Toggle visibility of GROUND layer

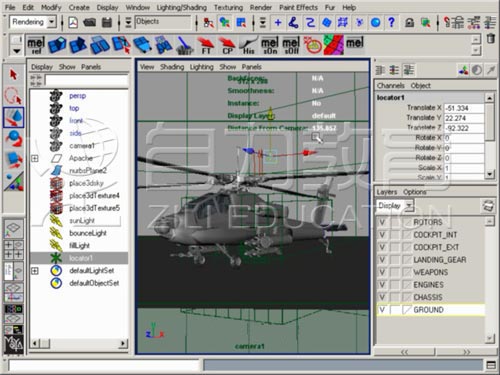pyautogui.click(x=382, y=310)
